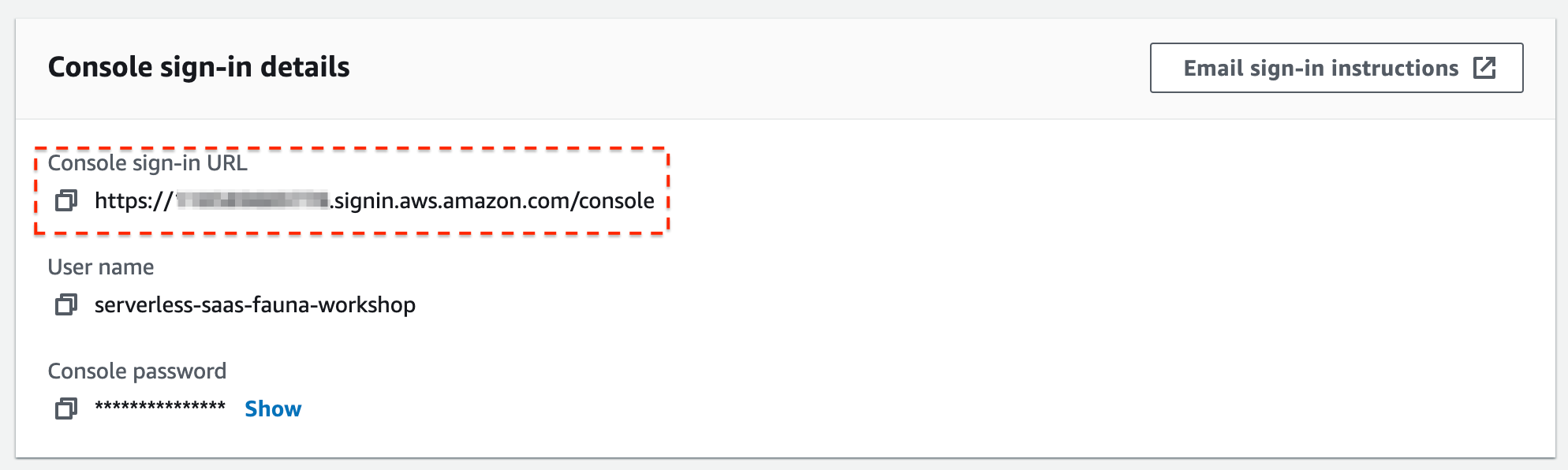Click the empty gray header bar area
This screenshot has width=1568, height=470.
[749, 68]
